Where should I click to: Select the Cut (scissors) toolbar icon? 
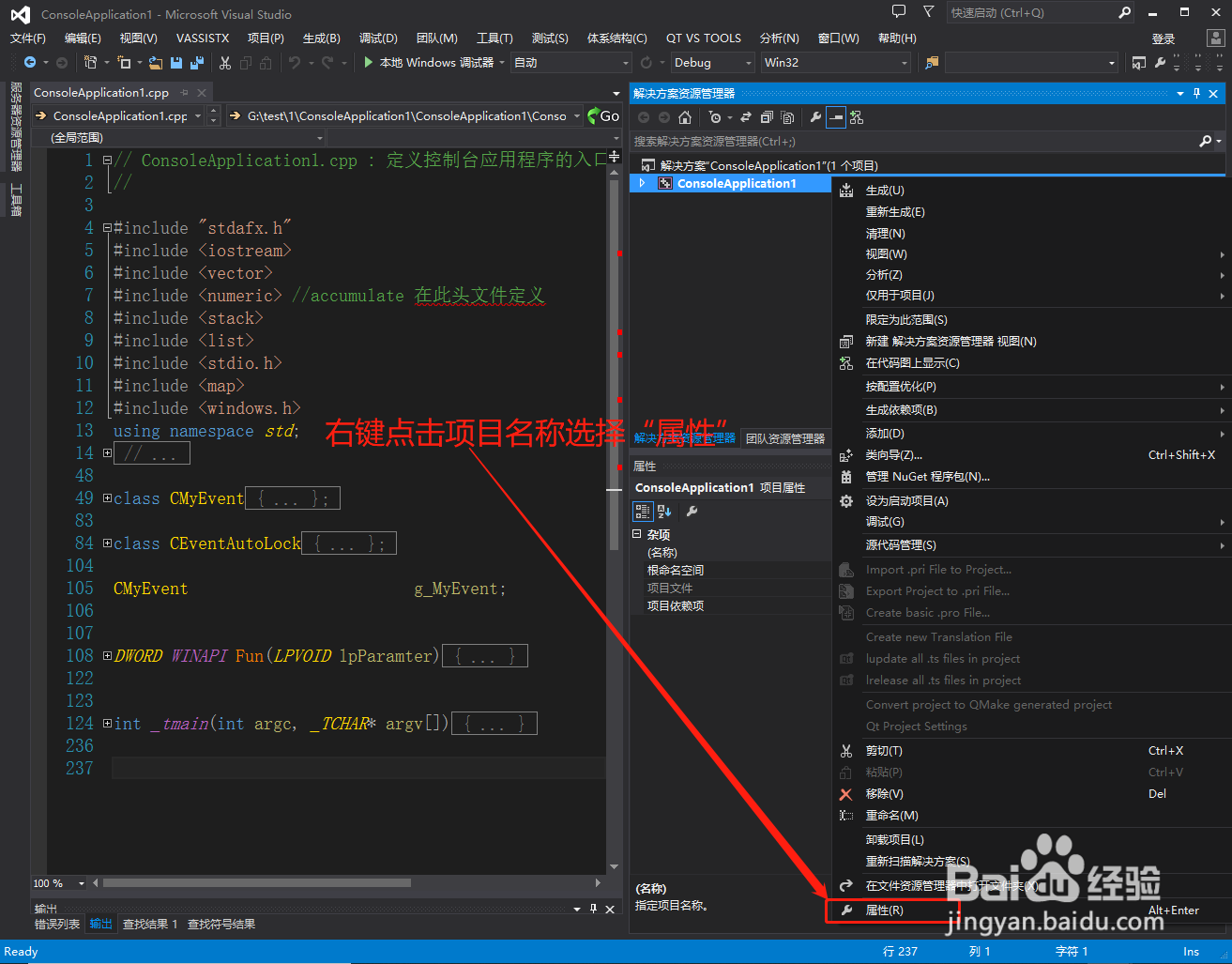tap(225, 63)
